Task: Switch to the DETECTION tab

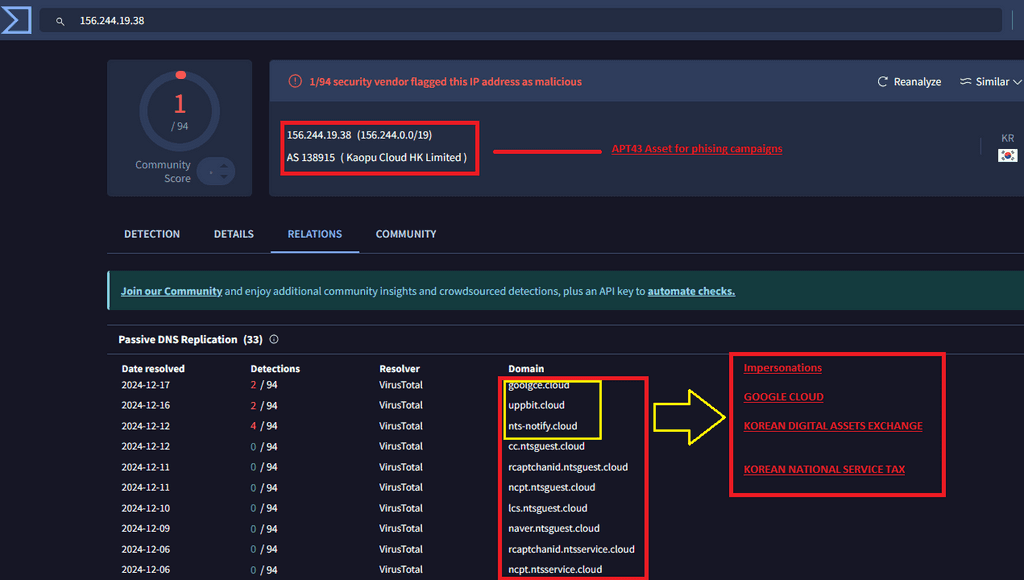Action: (152, 234)
